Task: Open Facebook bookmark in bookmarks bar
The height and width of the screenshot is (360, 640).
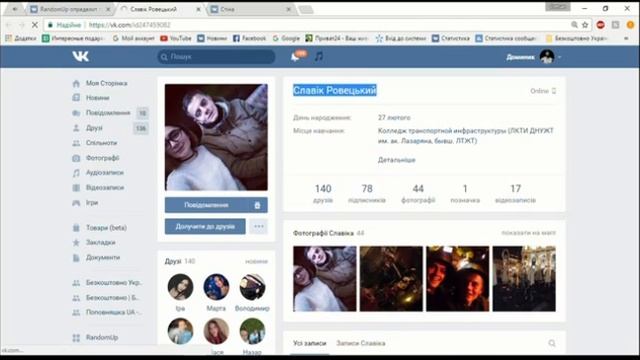Action: pos(249,38)
